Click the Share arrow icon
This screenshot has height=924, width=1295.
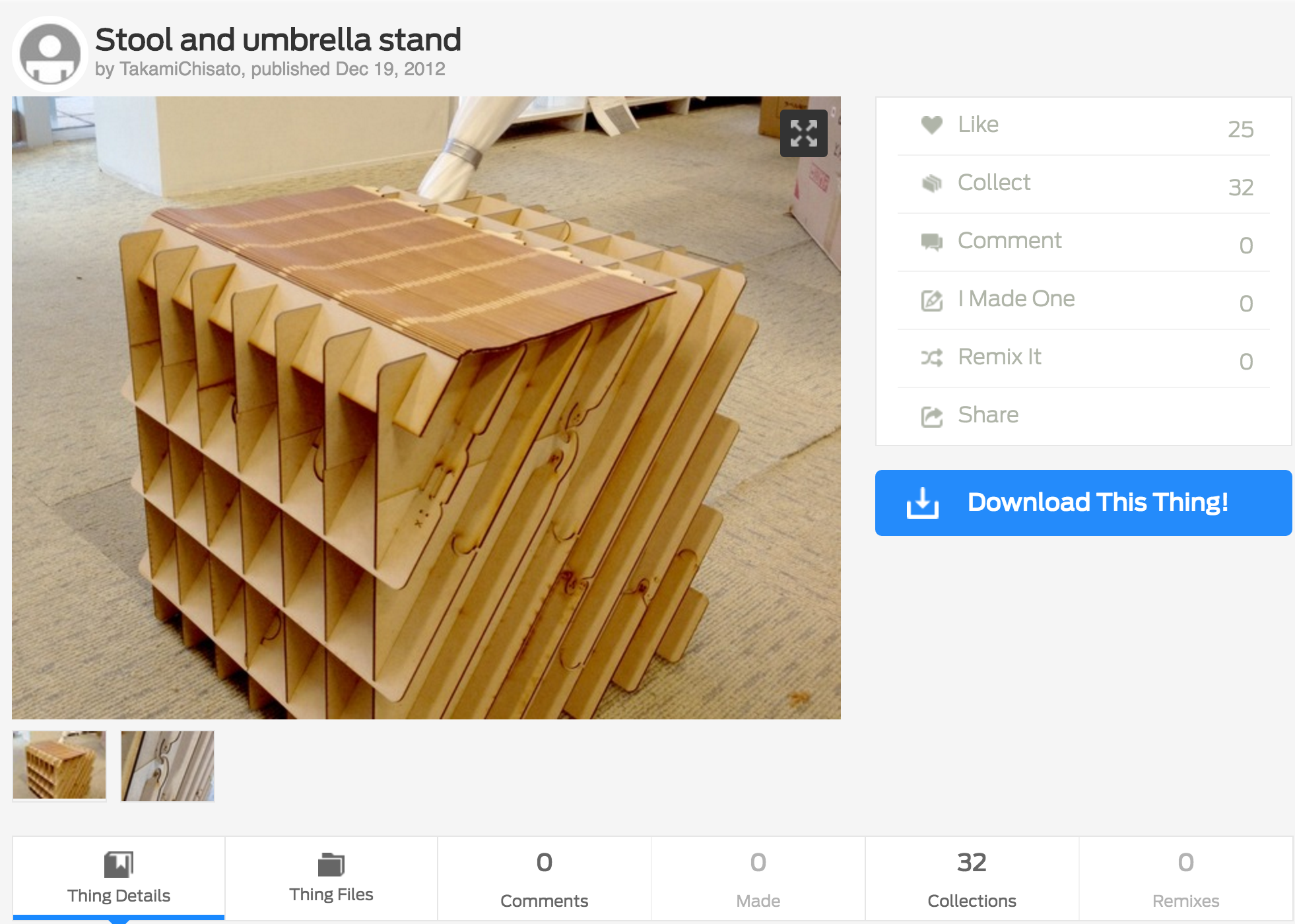[931, 416]
